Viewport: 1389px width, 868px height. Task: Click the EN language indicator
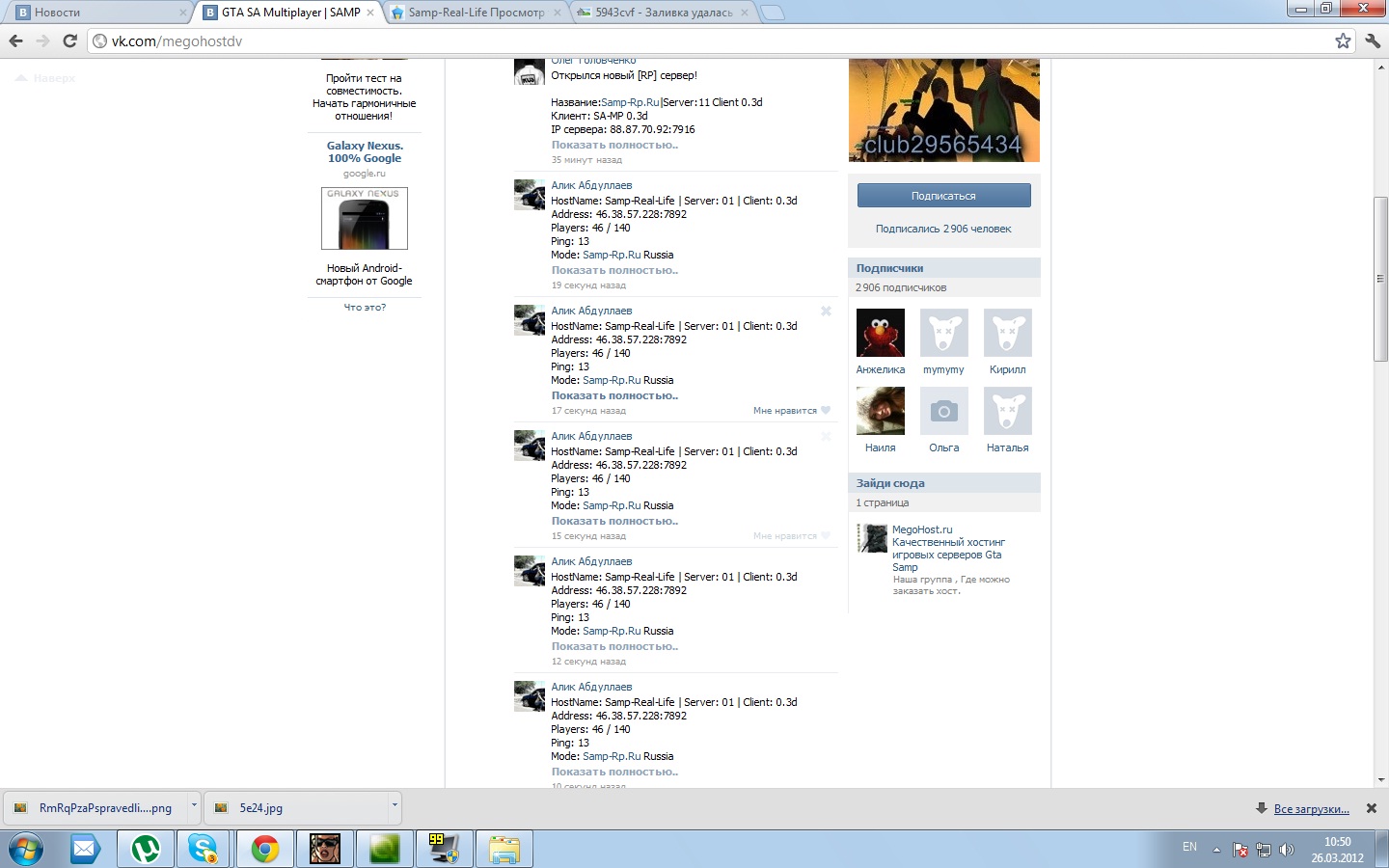(1189, 847)
